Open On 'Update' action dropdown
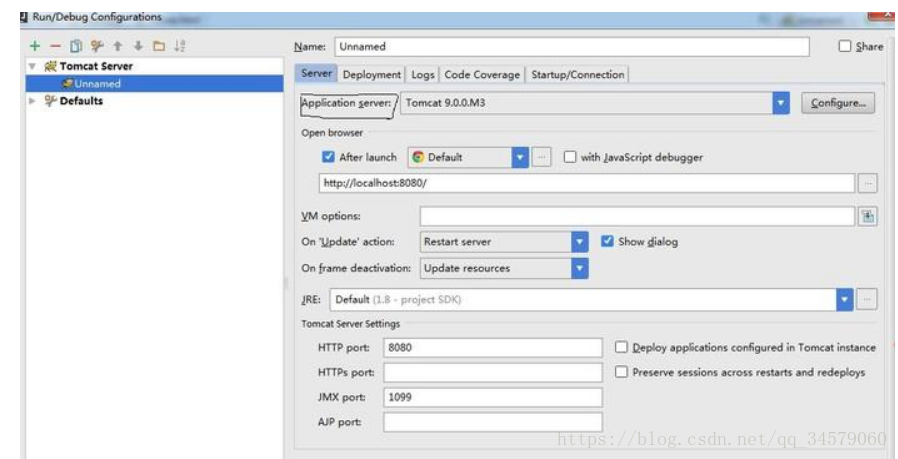 coord(504,242)
